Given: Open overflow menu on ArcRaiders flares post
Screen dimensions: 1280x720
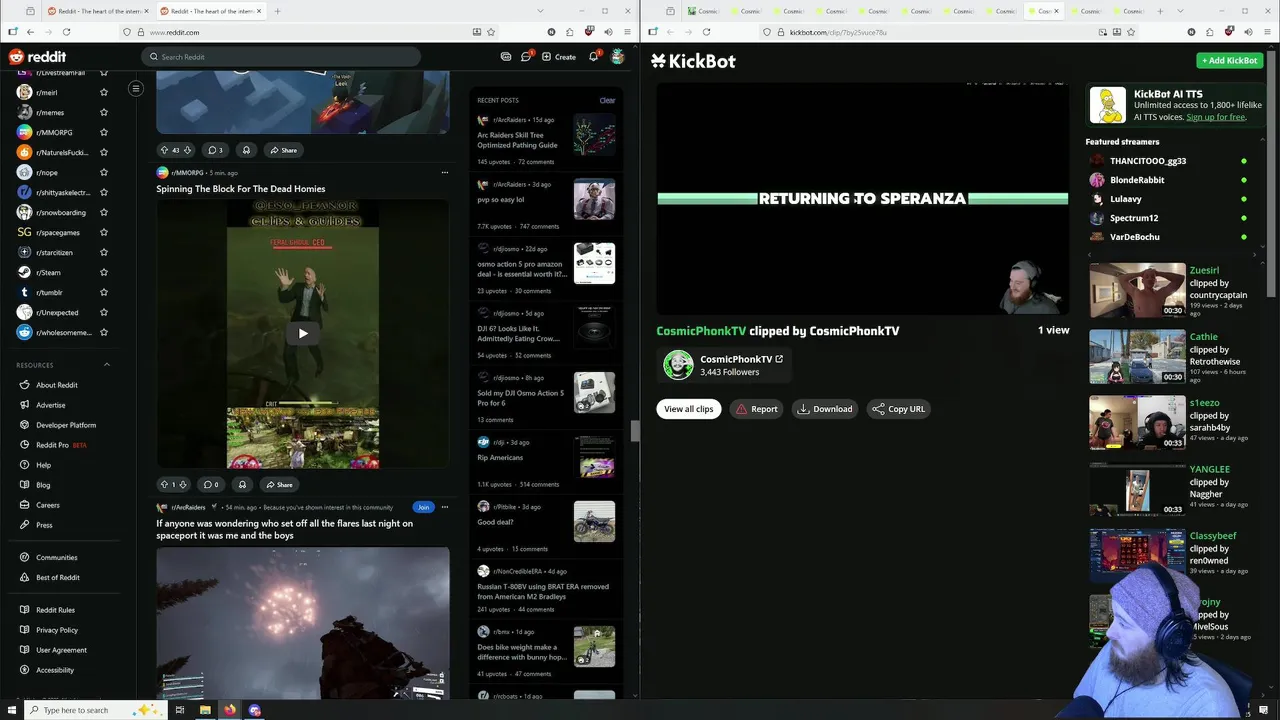Looking at the screenshot, I should (x=445, y=507).
